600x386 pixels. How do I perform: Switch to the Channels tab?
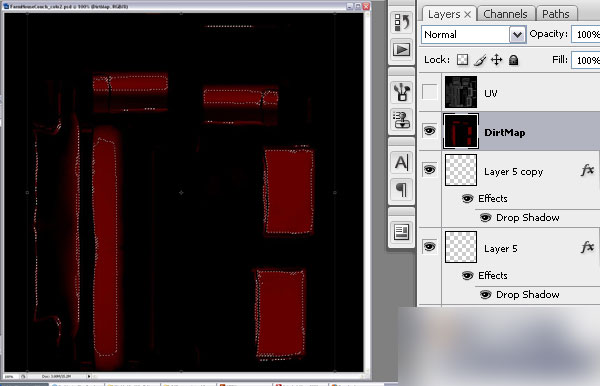click(x=505, y=14)
